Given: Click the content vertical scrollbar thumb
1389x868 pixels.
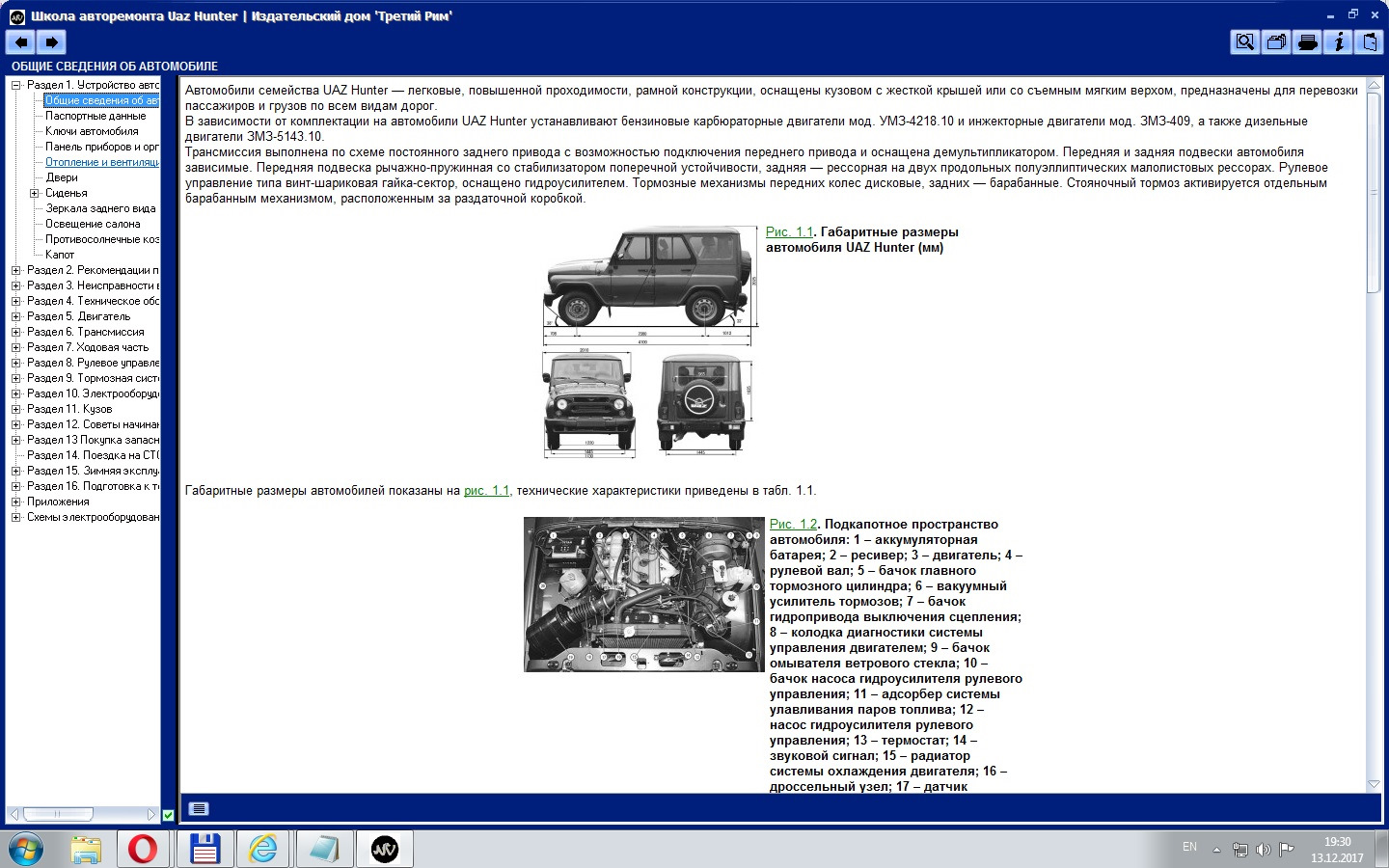Looking at the screenshot, I should point(1375,193).
